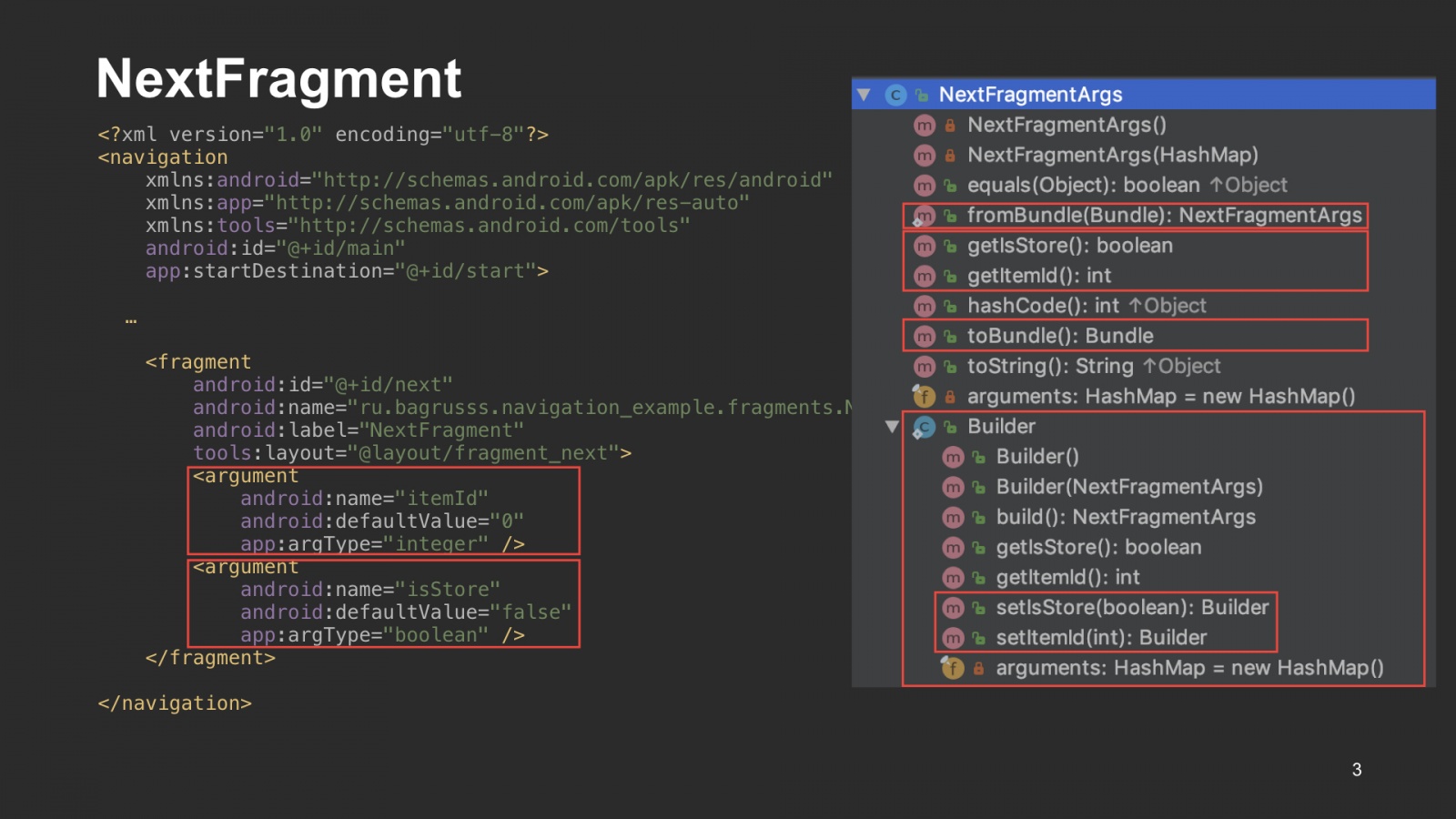Click the class icon beside Builder
This screenshot has height=819, width=1456.
[925, 427]
